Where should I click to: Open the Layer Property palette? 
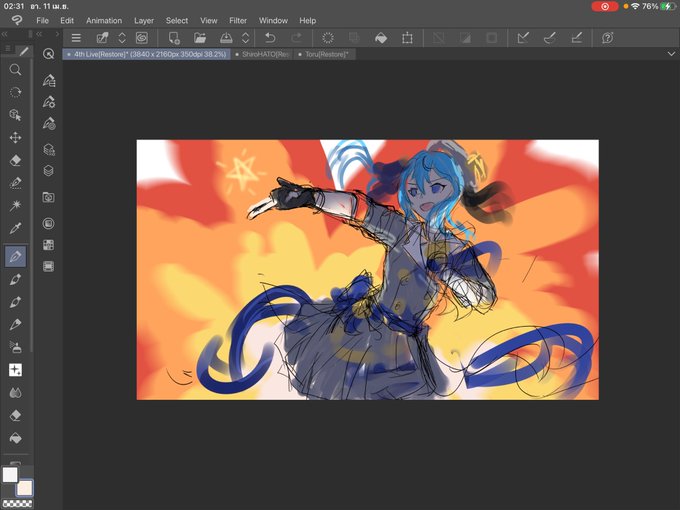click(49, 150)
